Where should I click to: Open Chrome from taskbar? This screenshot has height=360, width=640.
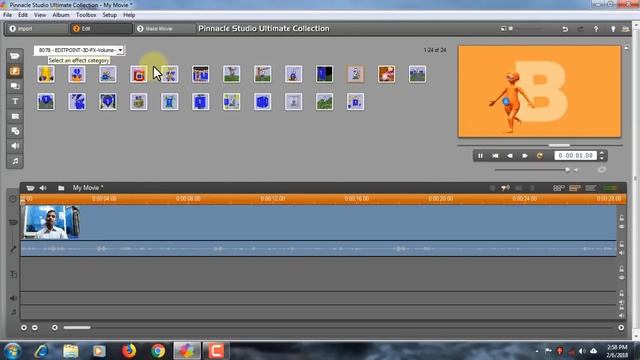tap(158, 351)
